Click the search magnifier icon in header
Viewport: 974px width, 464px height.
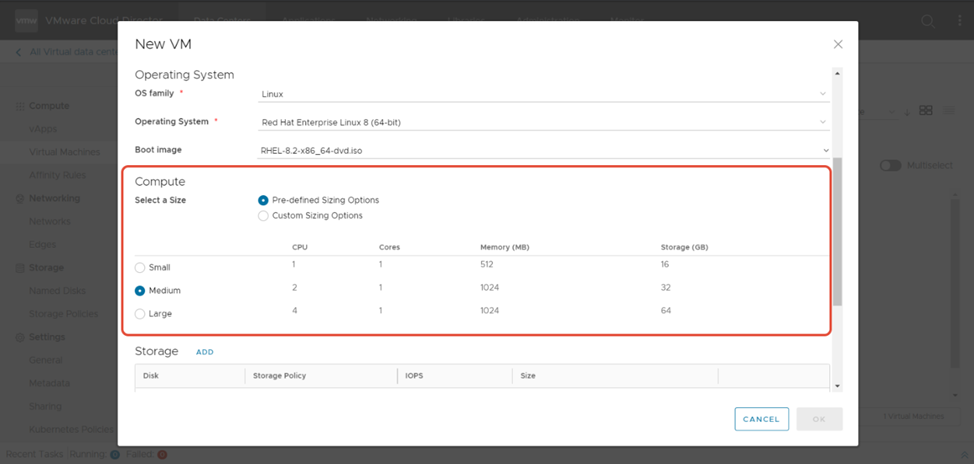pyautogui.click(x=928, y=21)
